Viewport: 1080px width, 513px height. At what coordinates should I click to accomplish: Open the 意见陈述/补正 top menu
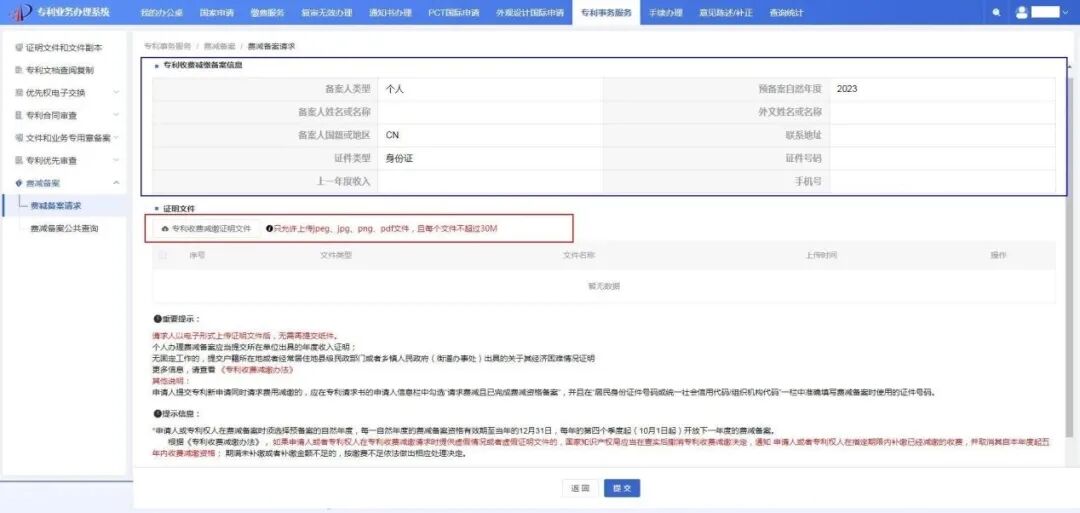725,12
